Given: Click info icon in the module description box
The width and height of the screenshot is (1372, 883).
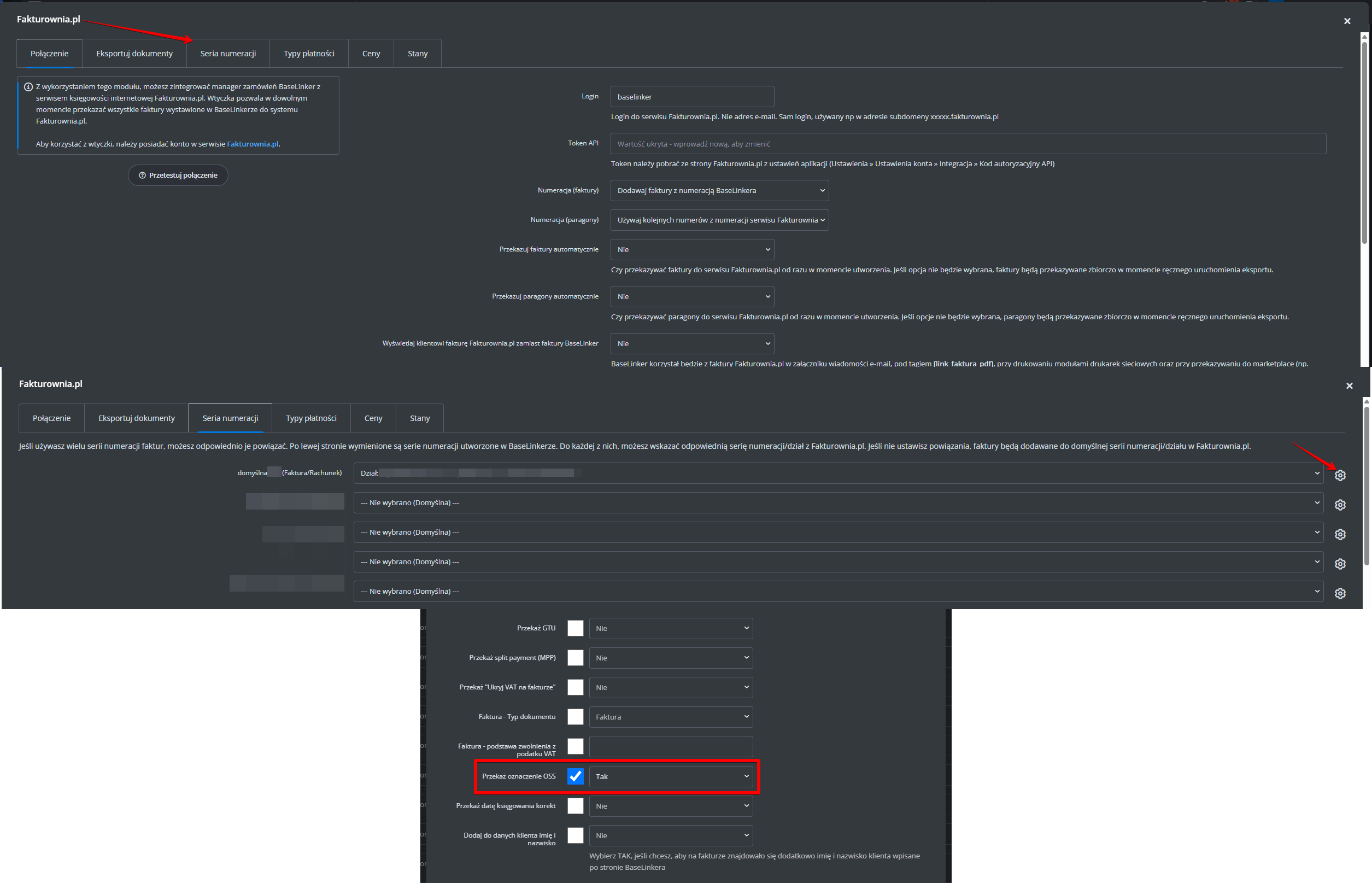Looking at the screenshot, I should [28, 87].
